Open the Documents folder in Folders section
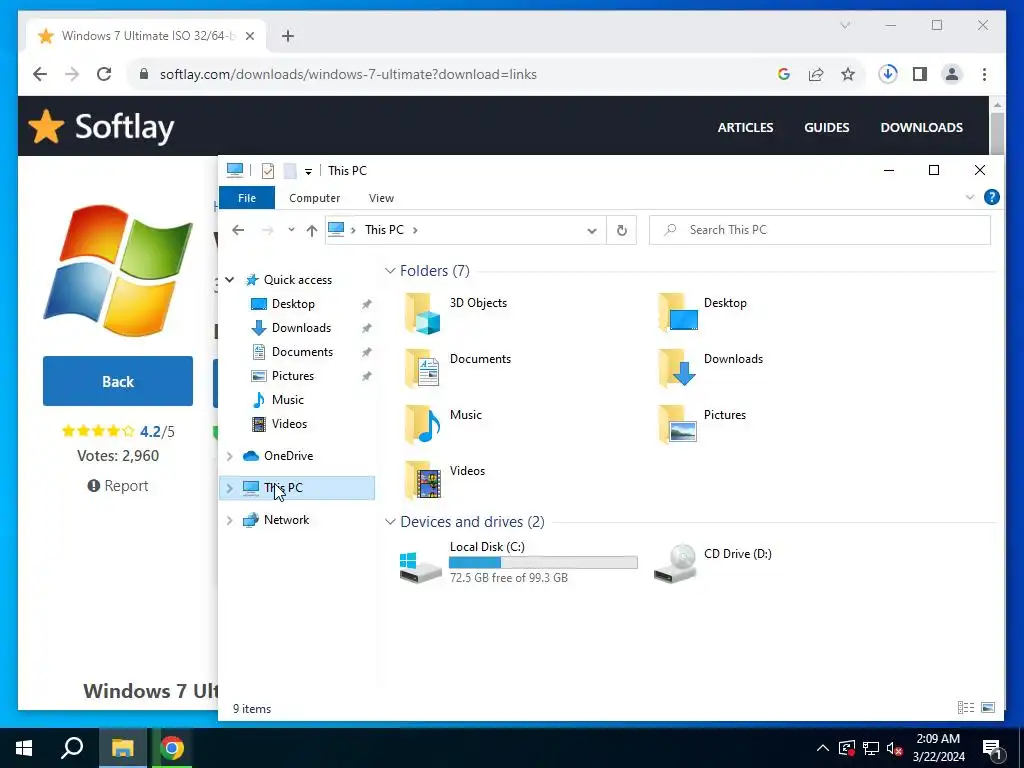Viewport: 1024px width, 768px height. click(423, 368)
